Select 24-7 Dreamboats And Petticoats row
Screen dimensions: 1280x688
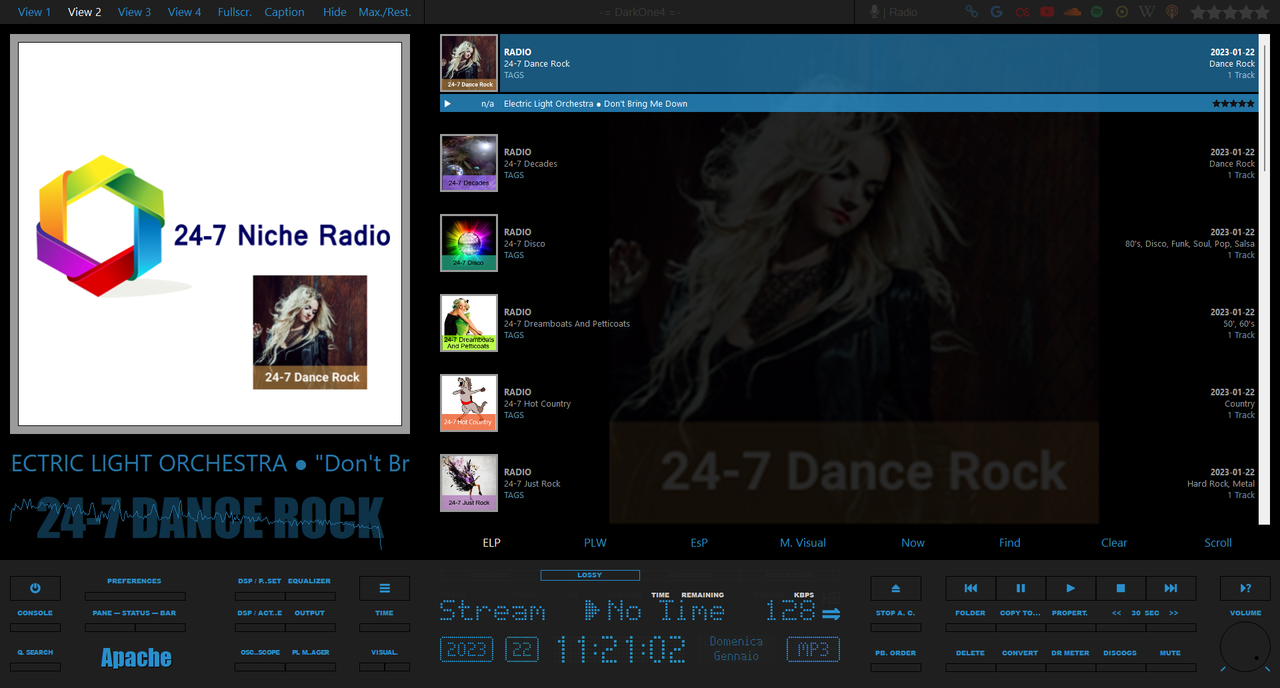[x=849, y=323]
